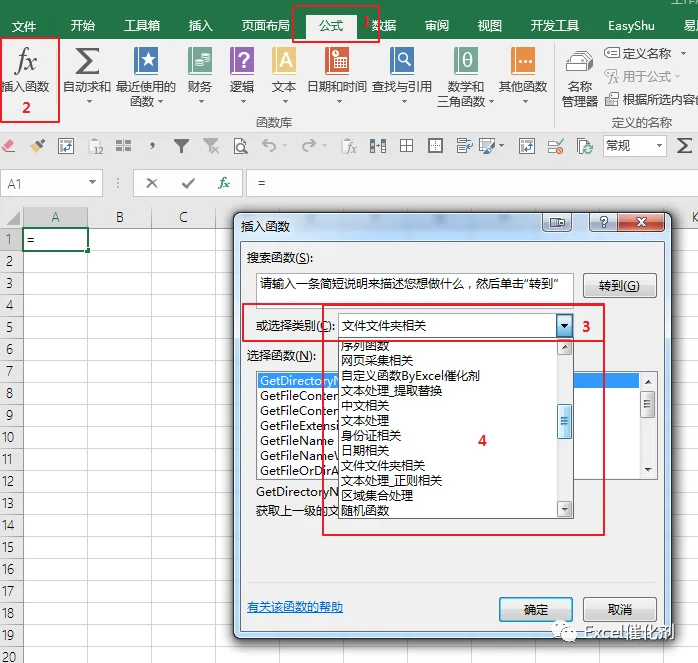Click the comma style icon
698x663 pixels.
(x=152, y=146)
